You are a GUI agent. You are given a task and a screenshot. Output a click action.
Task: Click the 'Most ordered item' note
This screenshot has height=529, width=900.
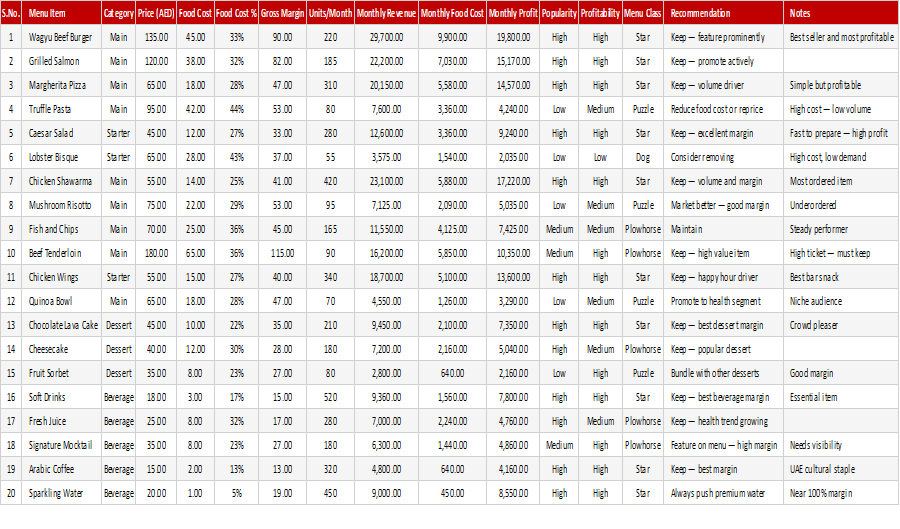point(841,181)
